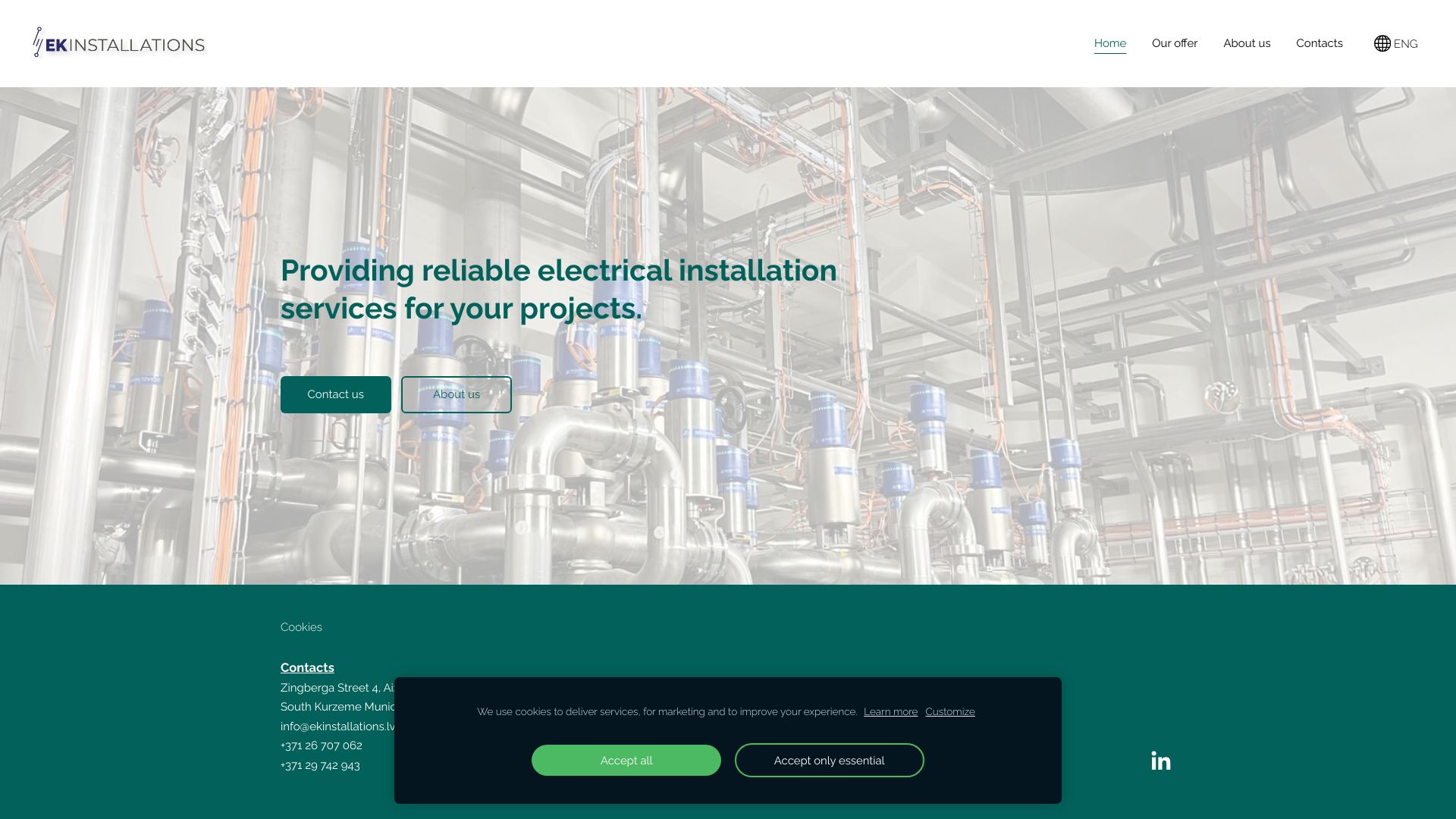
Task: Call +371 26 707 062 via footer
Action: (x=321, y=745)
